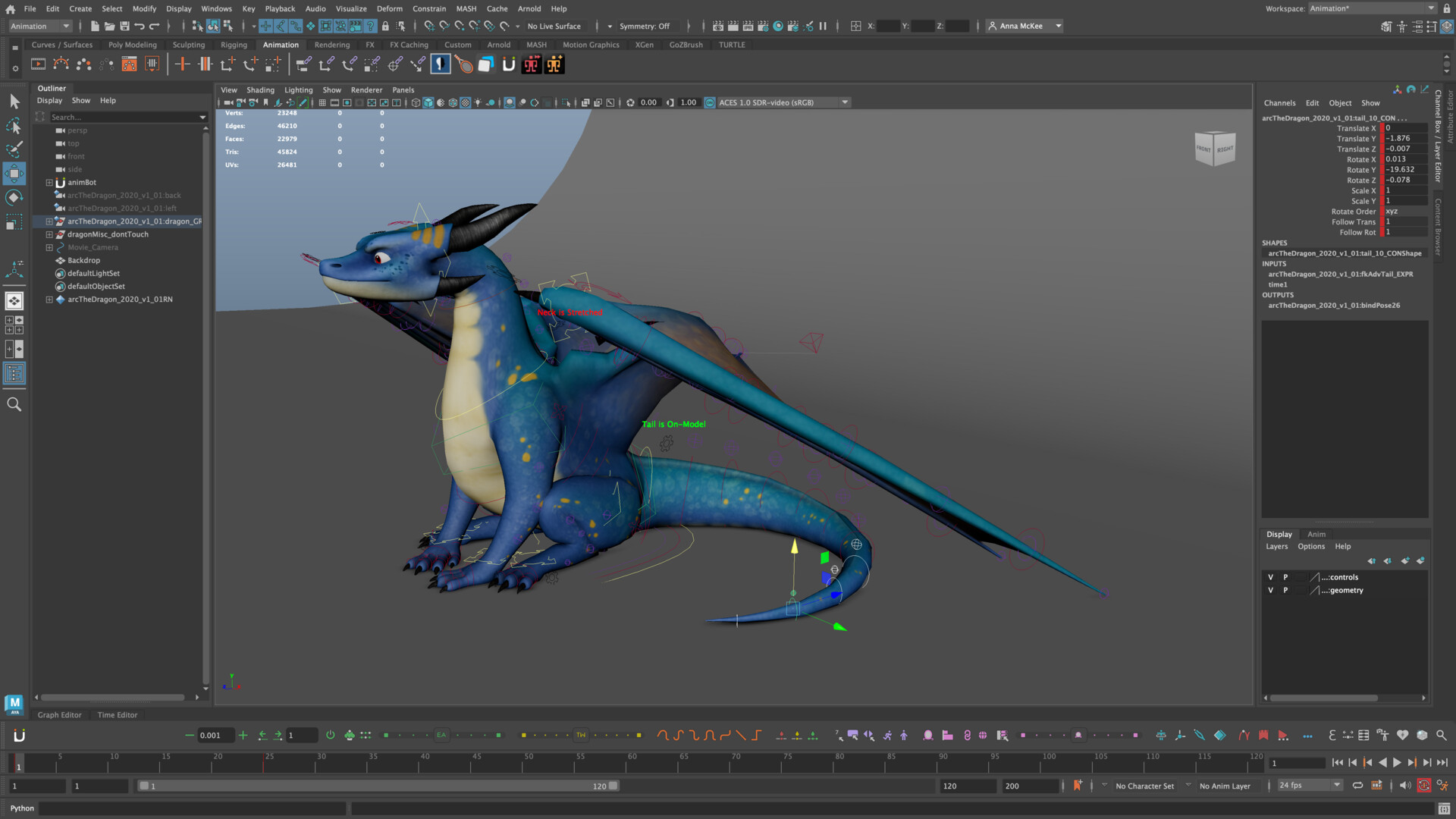Toggle visibility V of controls layer

click(1270, 577)
